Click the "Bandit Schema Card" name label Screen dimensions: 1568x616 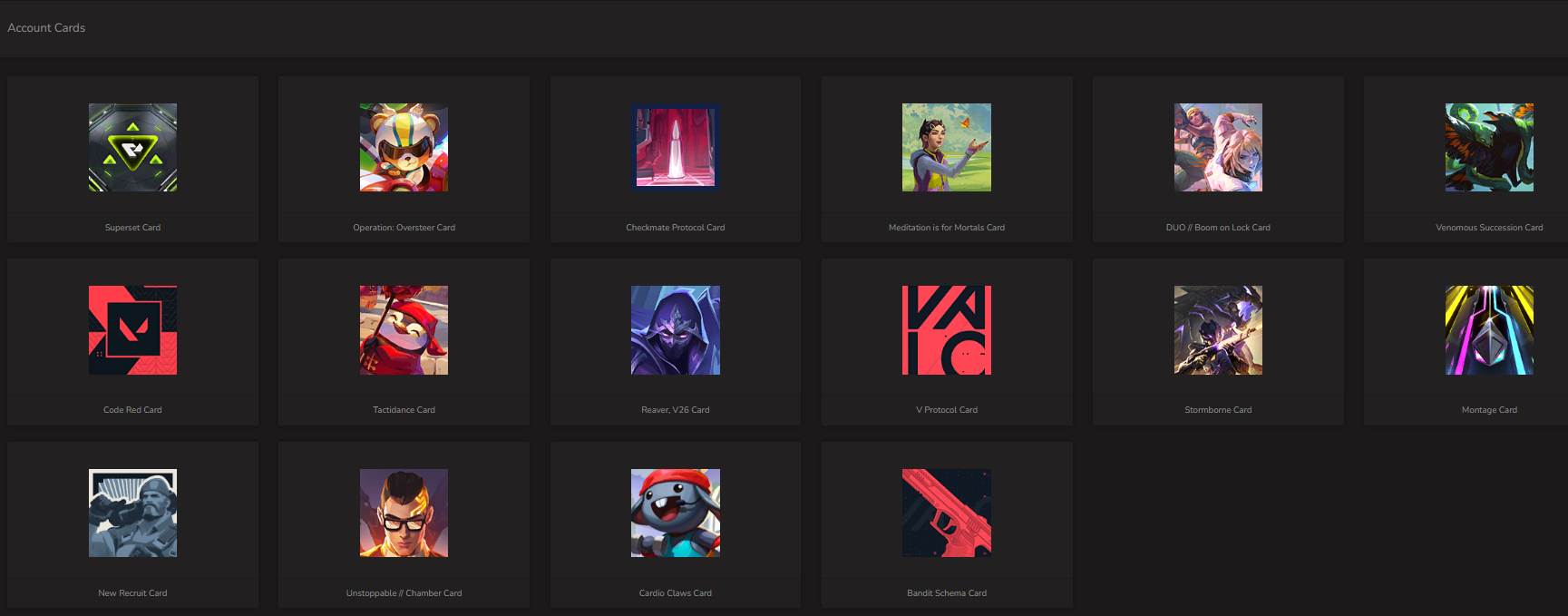tap(947, 593)
